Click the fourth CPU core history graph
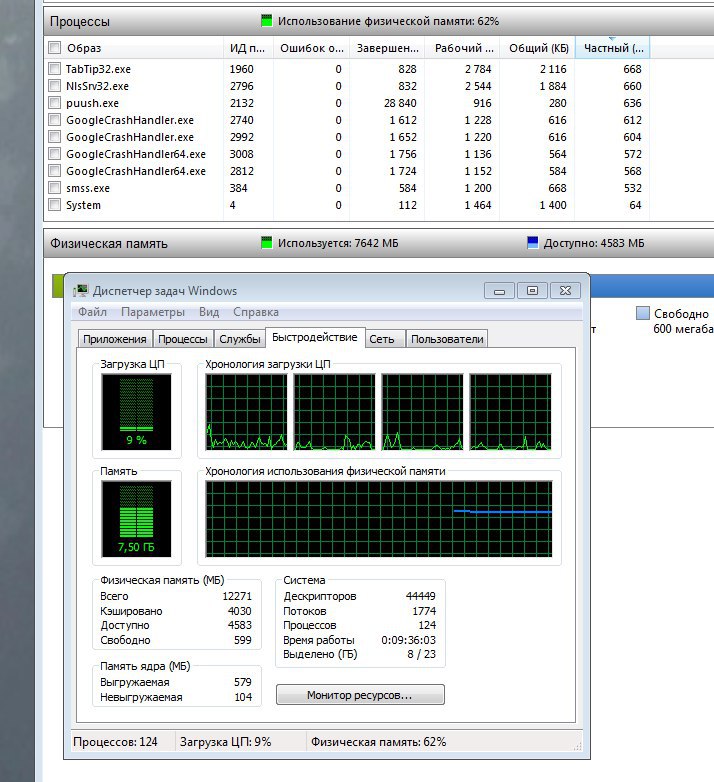714x782 pixels. (x=511, y=412)
